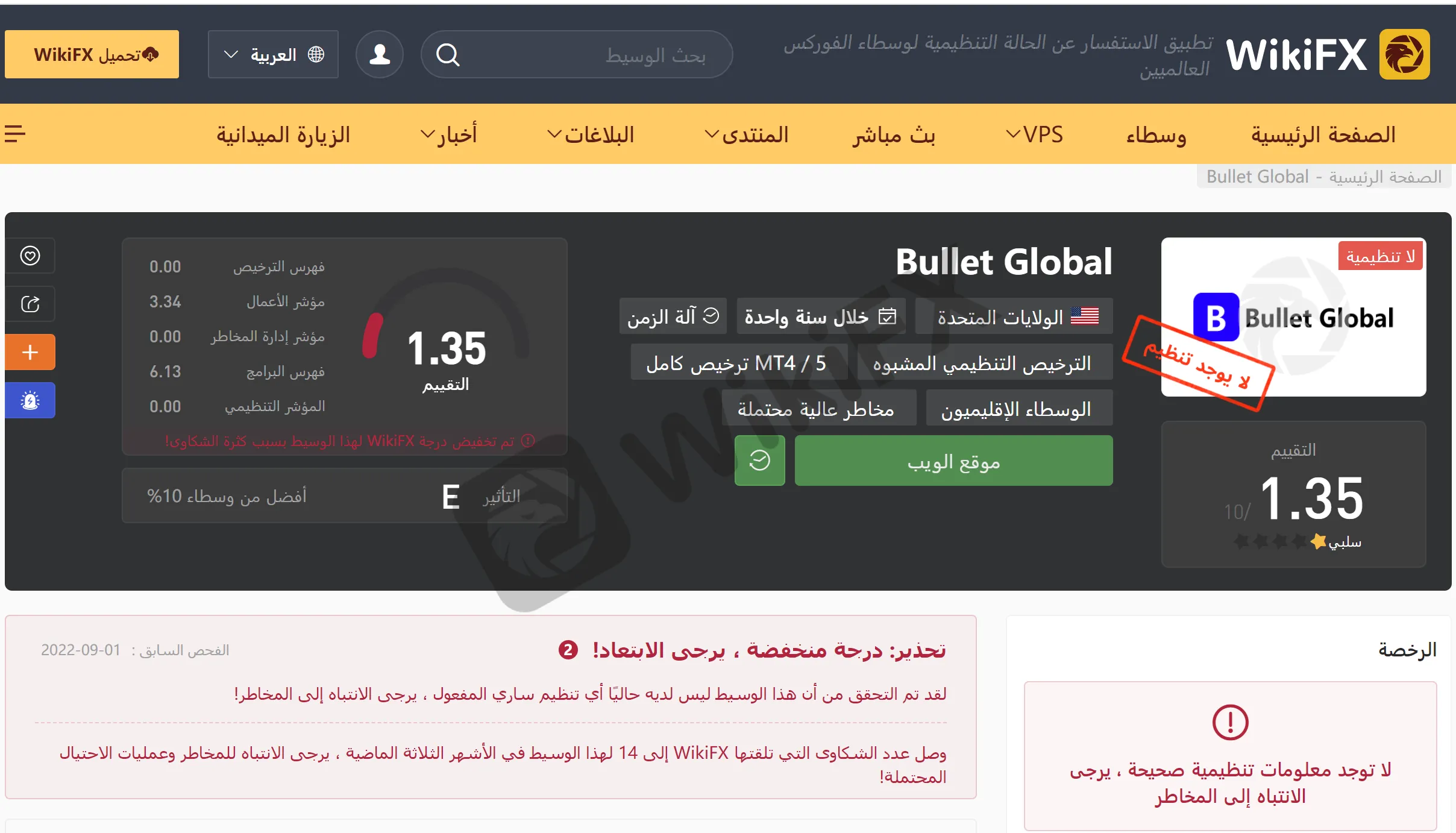The image size is (1456, 833).
Task: Click the الترخيص التنظيمي المشبوه tag
Action: [x=985, y=362]
